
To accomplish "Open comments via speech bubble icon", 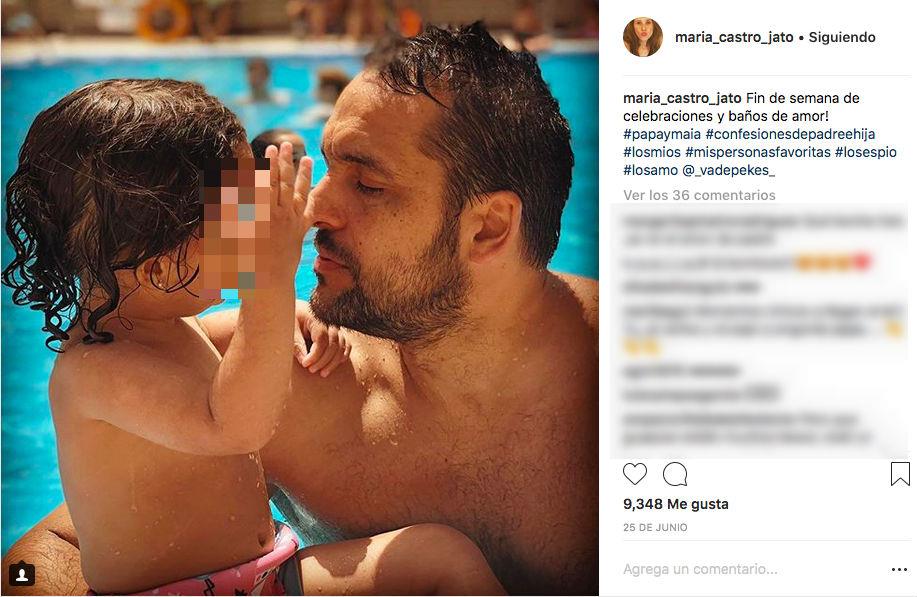I will coord(675,474).
